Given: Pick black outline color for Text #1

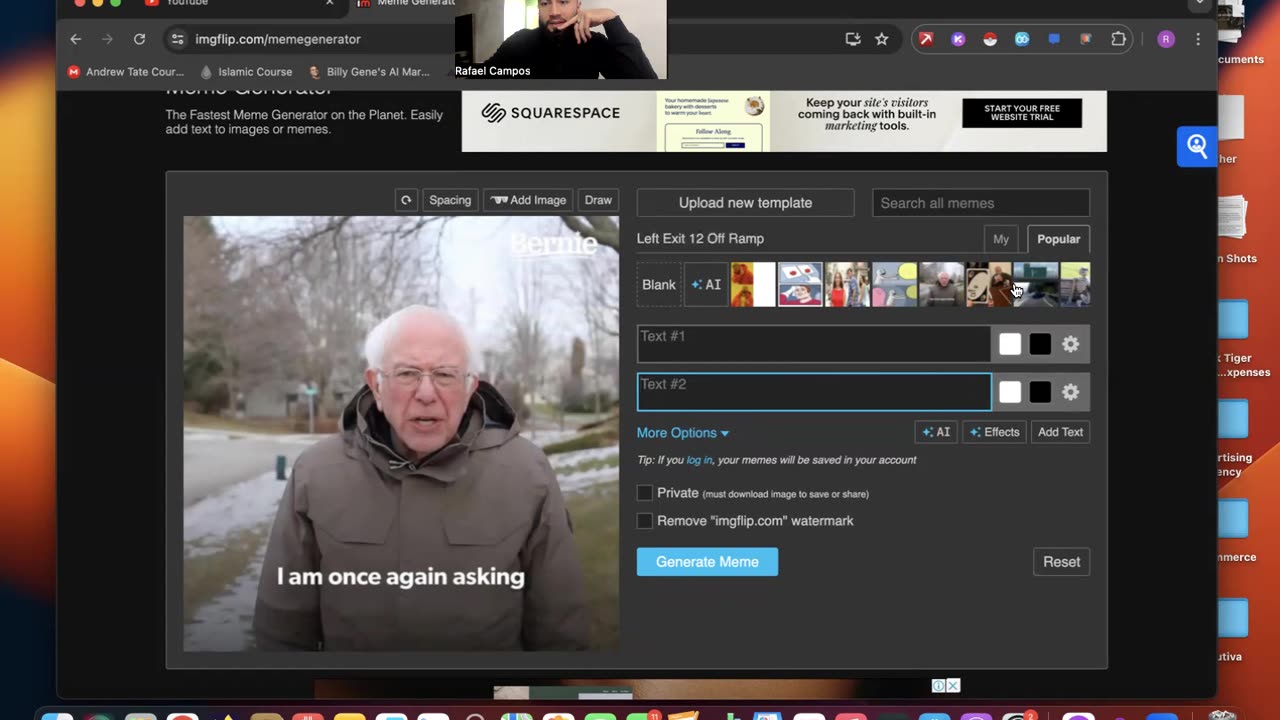Looking at the screenshot, I should tap(1040, 344).
